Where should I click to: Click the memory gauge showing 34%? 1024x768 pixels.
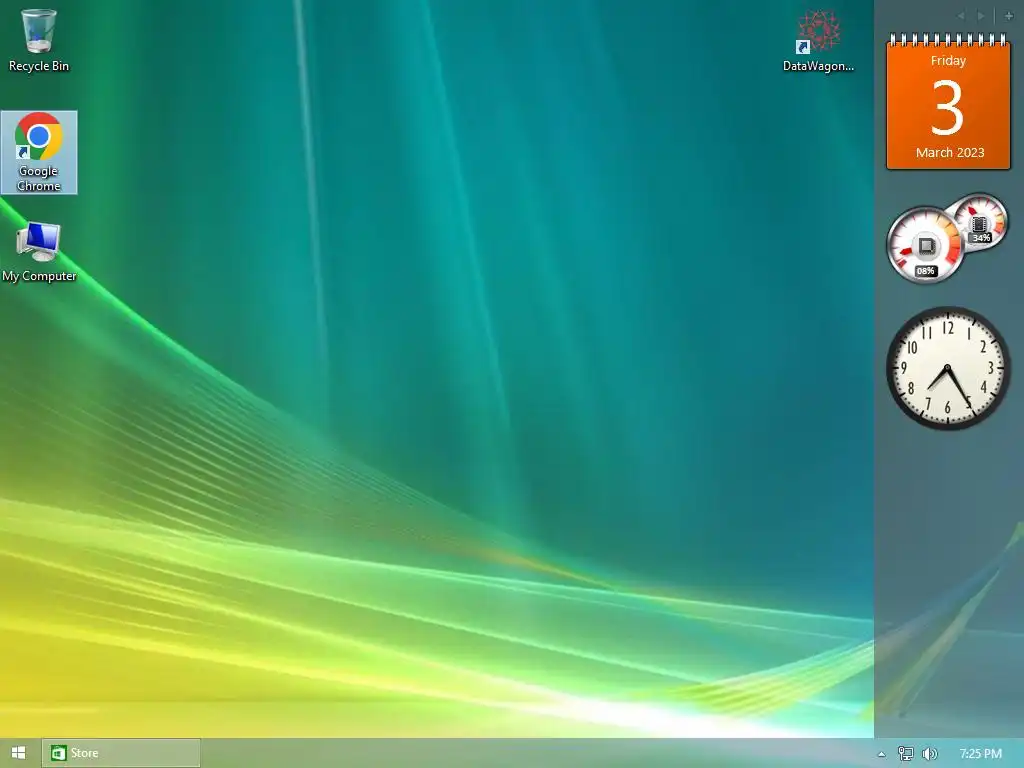979,223
